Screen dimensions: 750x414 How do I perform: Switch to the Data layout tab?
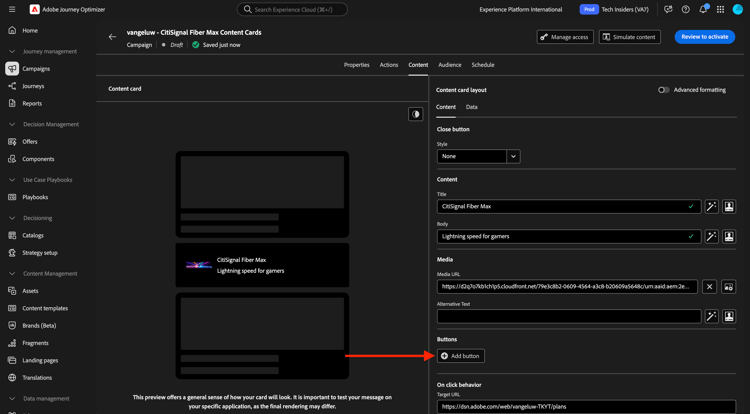(472, 107)
